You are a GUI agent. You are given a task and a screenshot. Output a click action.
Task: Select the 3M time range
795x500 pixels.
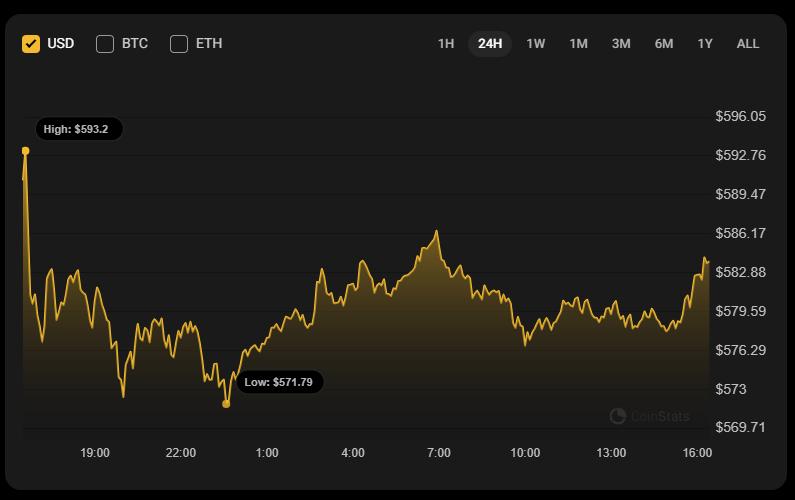621,43
